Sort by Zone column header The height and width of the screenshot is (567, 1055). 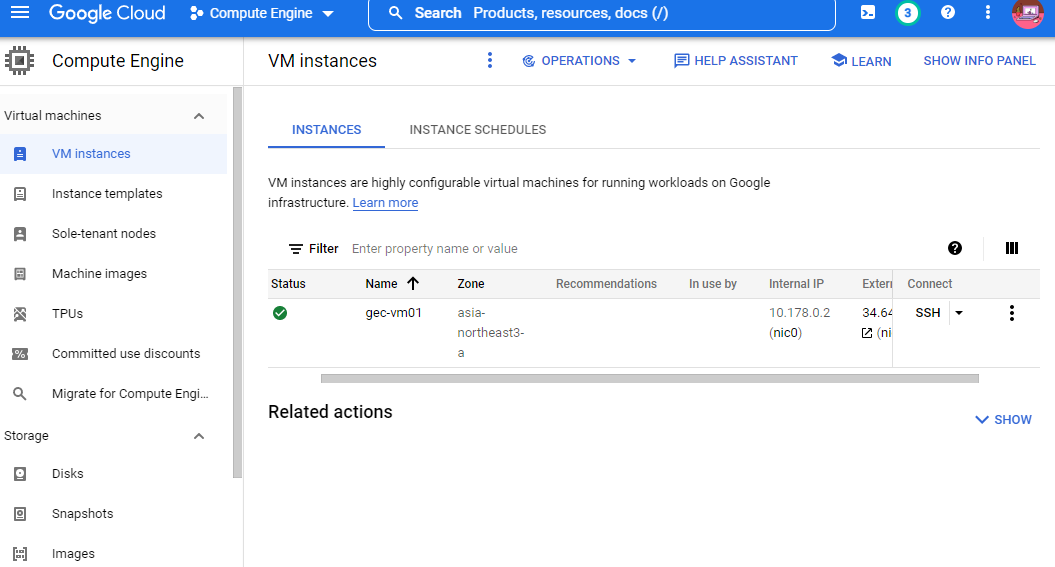click(470, 284)
